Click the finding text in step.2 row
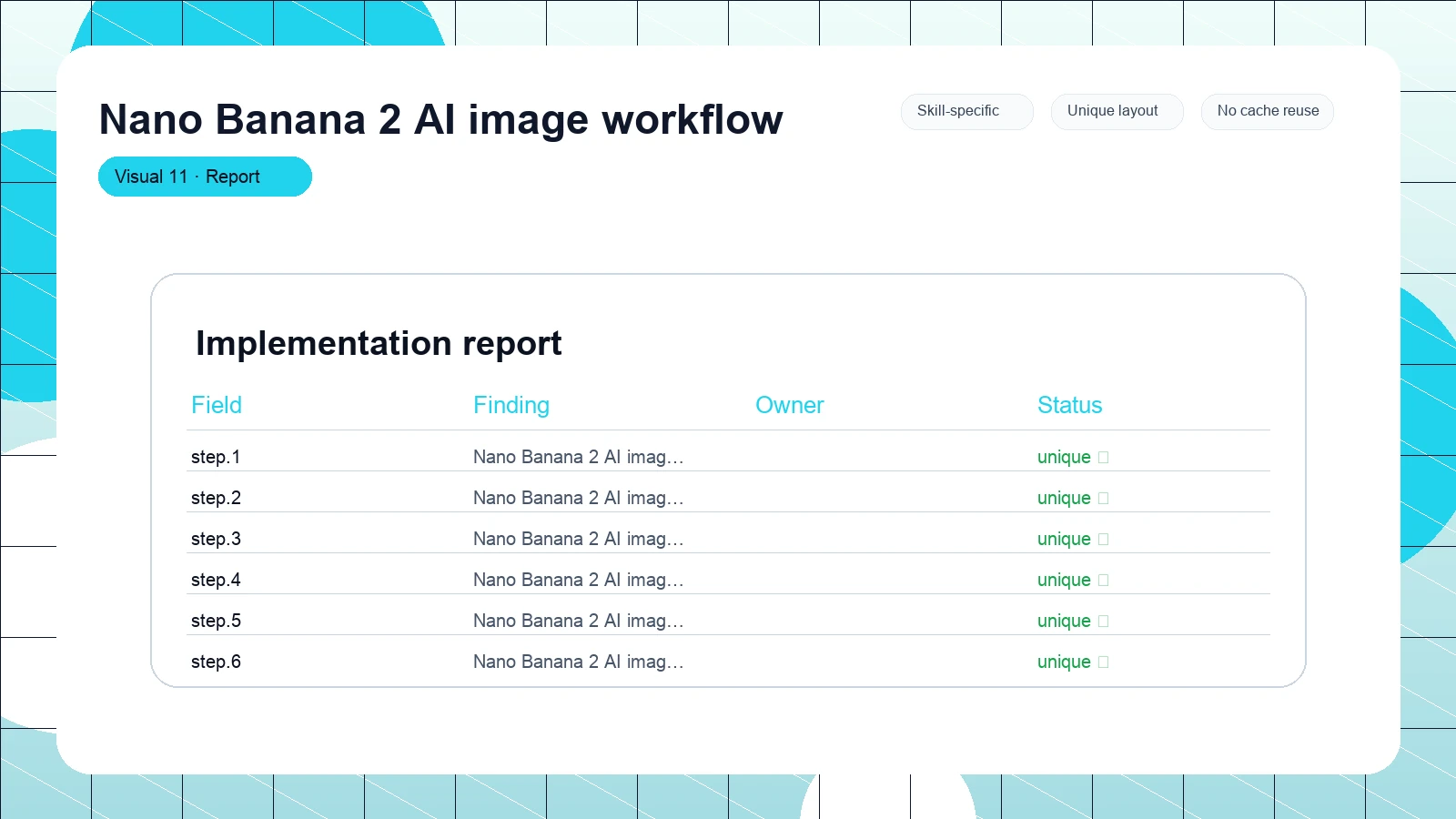The height and width of the screenshot is (819, 1456). (579, 498)
